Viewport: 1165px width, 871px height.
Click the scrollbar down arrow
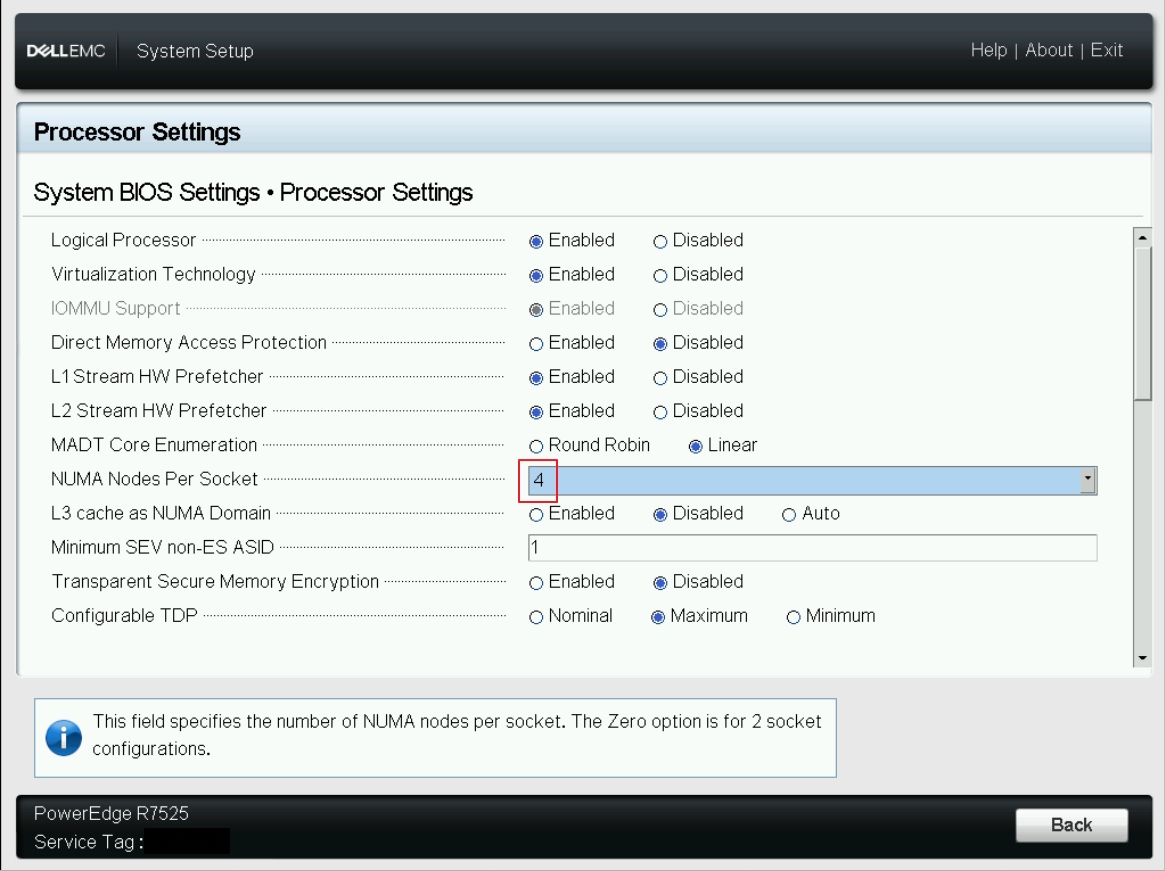coord(1142,658)
